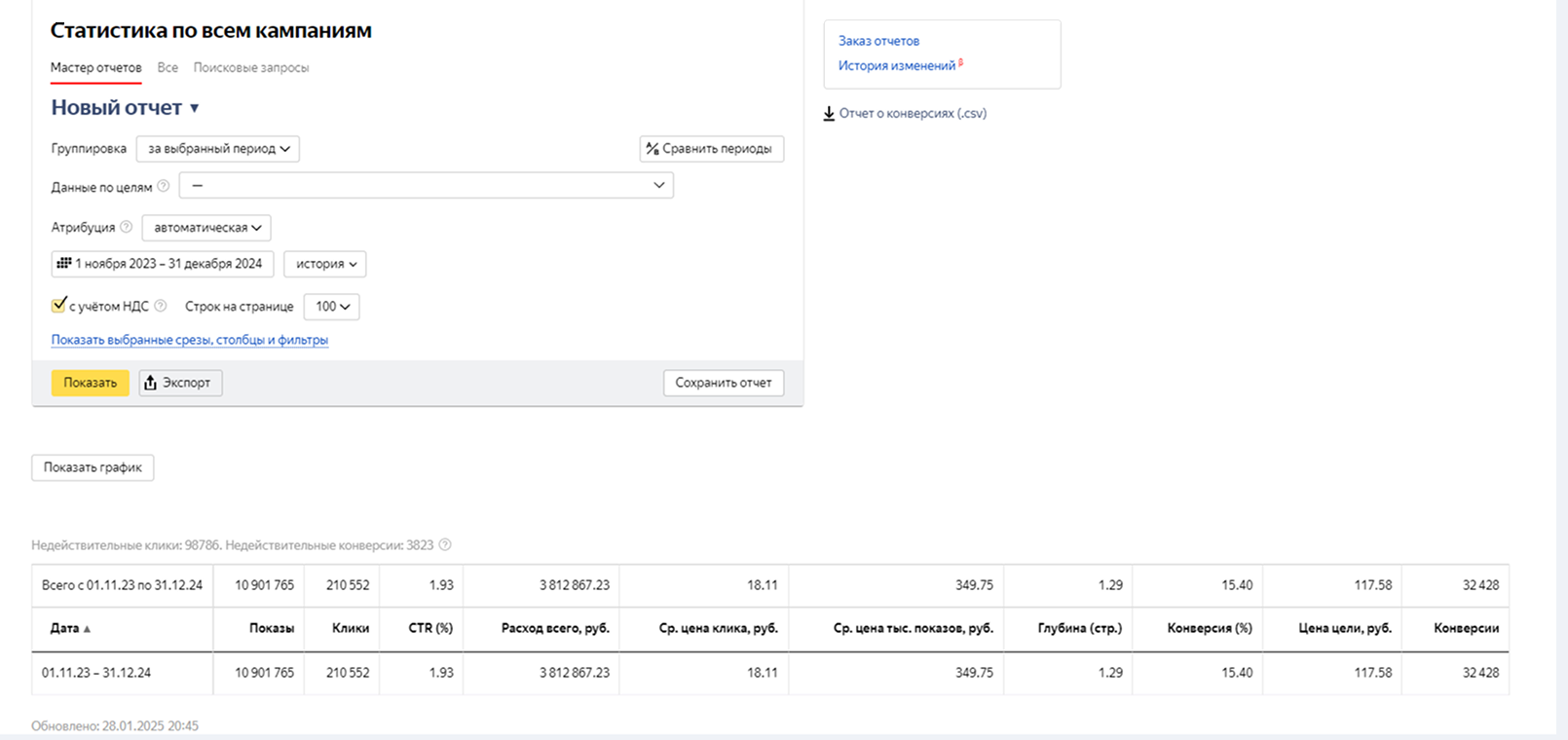Screen dimensions: 1568x740
Task: Click Глубина (стр.) column header
Action: (x=1080, y=629)
